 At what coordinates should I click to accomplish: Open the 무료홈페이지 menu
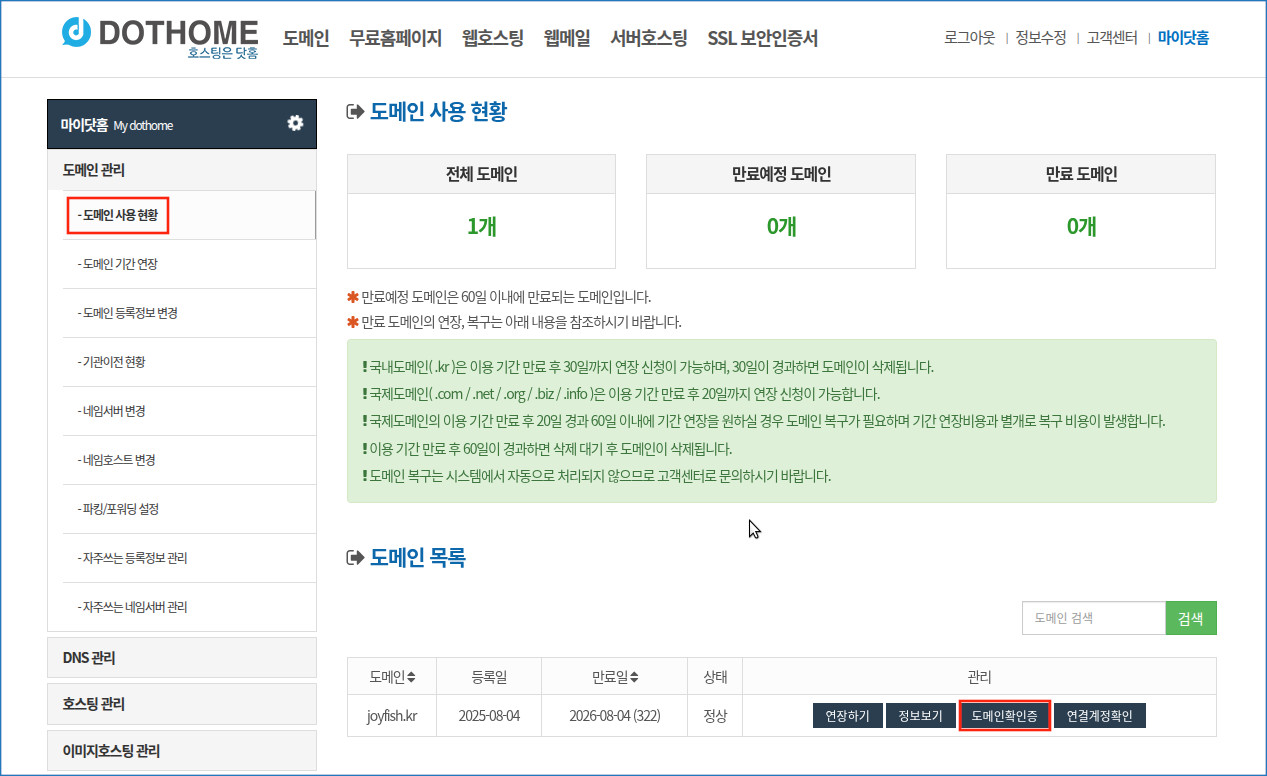point(395,39)
